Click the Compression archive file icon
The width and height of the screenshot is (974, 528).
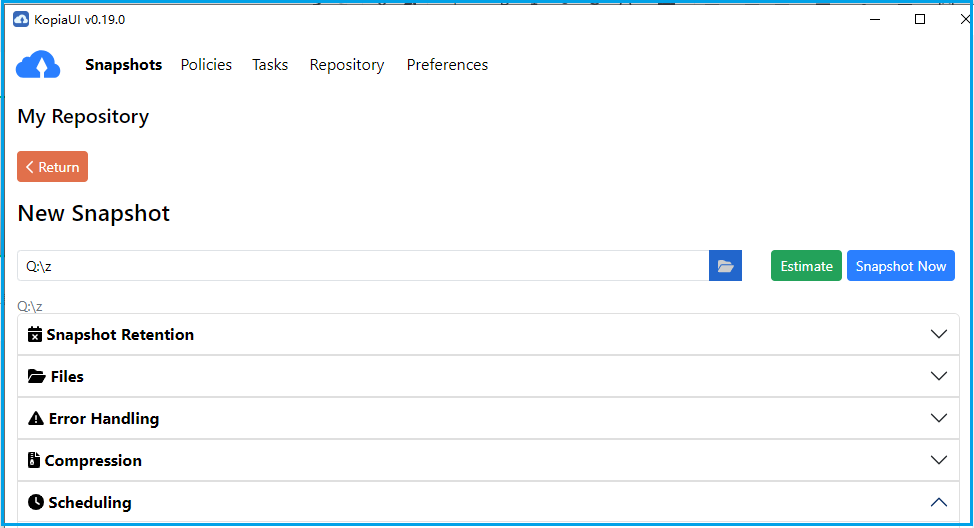point(34,460)
